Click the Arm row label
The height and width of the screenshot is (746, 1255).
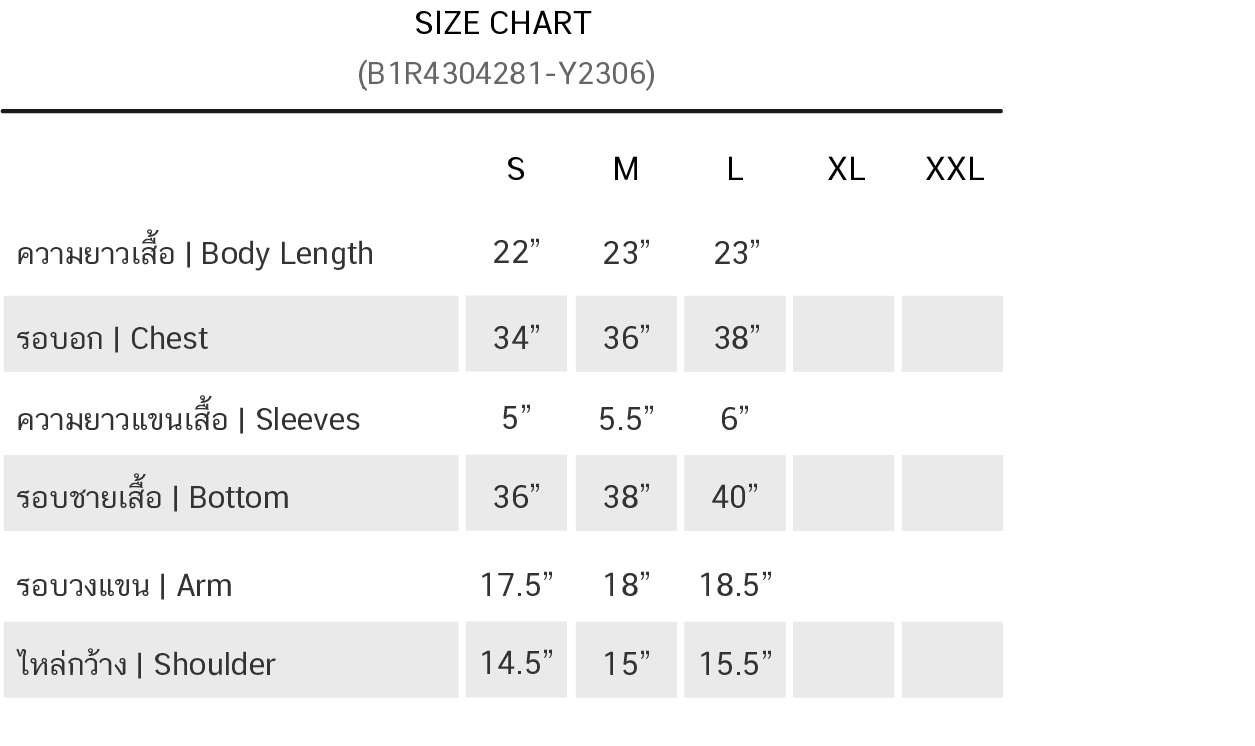tap(124, 585)
